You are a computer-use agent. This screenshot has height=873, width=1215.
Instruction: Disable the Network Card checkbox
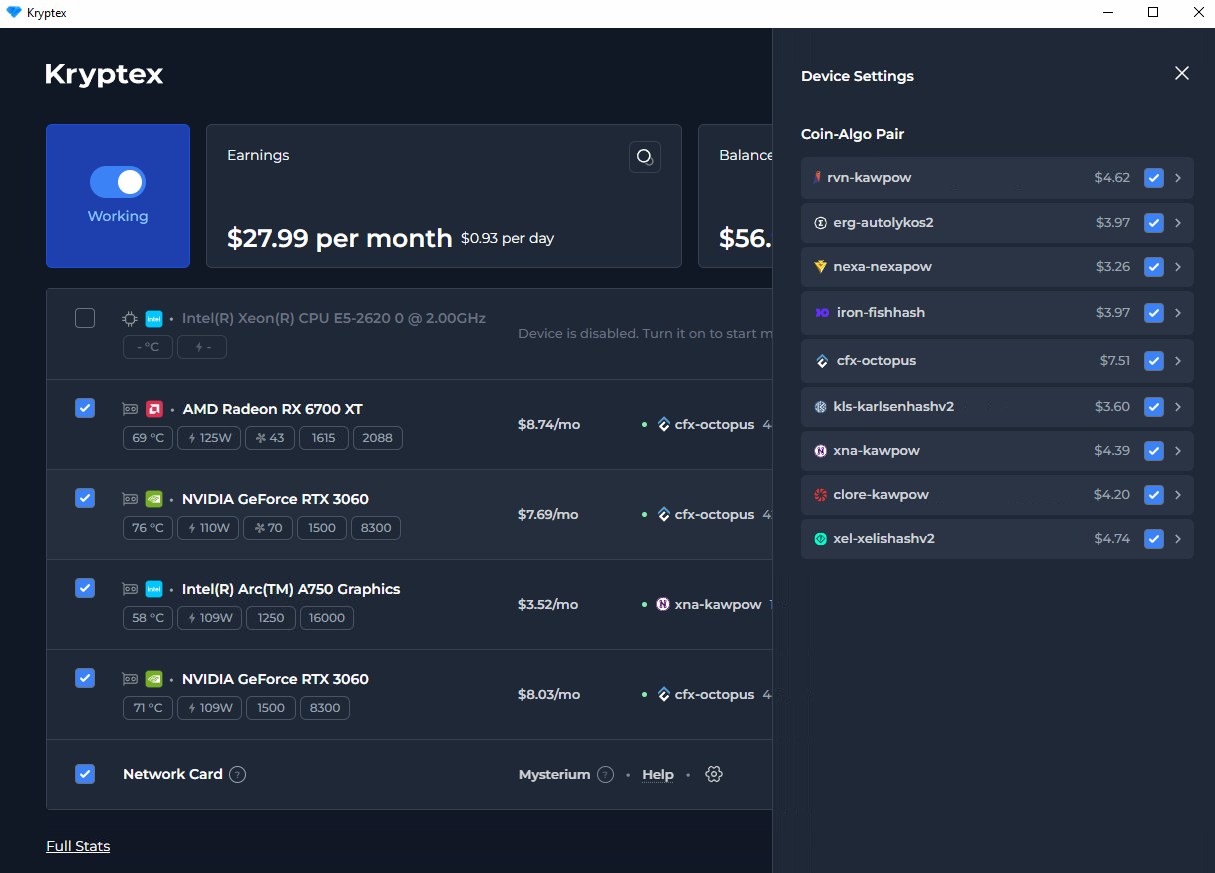(85, 774)
